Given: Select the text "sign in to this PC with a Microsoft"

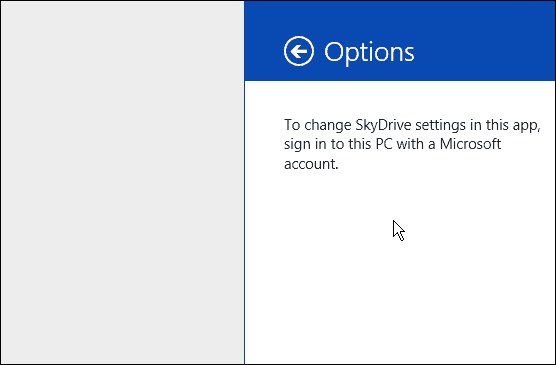Looking at the screenshot, I should point(393,144).
